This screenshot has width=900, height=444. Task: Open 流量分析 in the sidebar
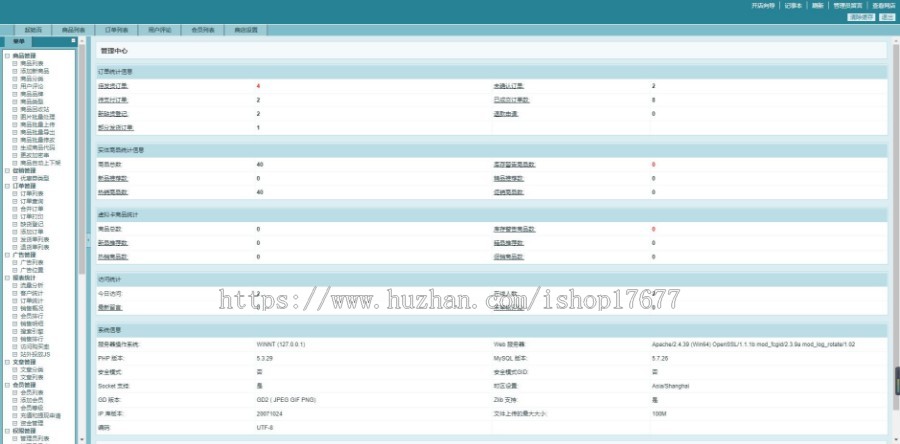(32, 286)
